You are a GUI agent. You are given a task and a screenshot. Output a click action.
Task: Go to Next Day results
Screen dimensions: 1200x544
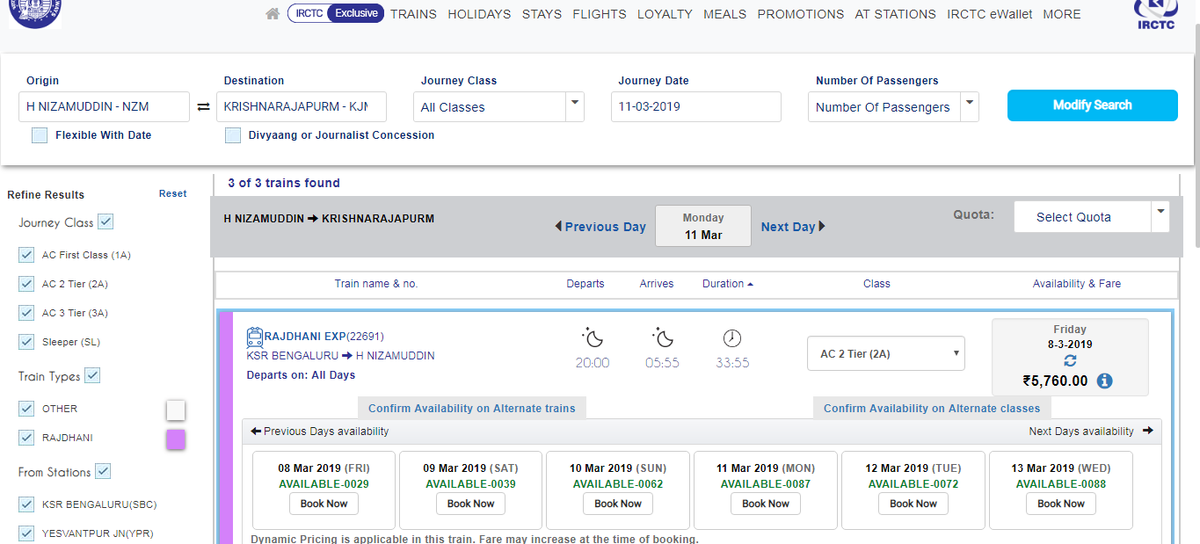[x=794, y=227]
